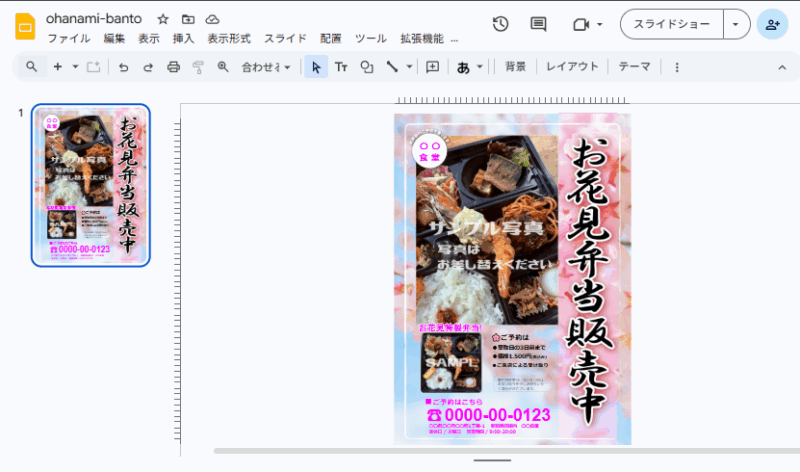
Task: Select the shape tool
Action: tap(367, 67)
